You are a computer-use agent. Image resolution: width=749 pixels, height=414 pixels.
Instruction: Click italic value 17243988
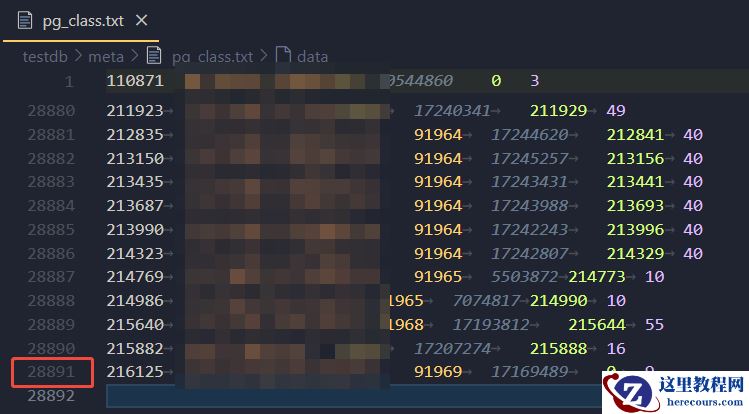pyautogui.click(x=529, y=206)
